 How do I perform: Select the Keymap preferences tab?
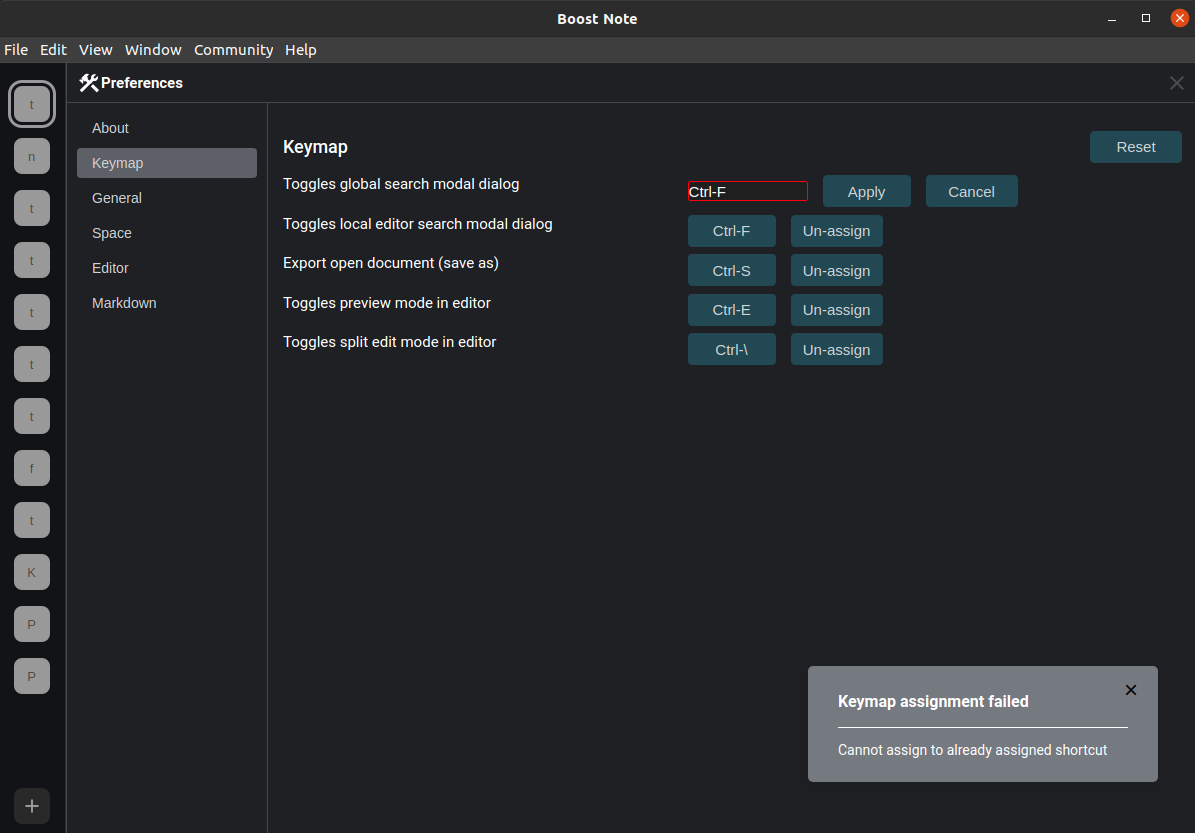tap(167, 163)
